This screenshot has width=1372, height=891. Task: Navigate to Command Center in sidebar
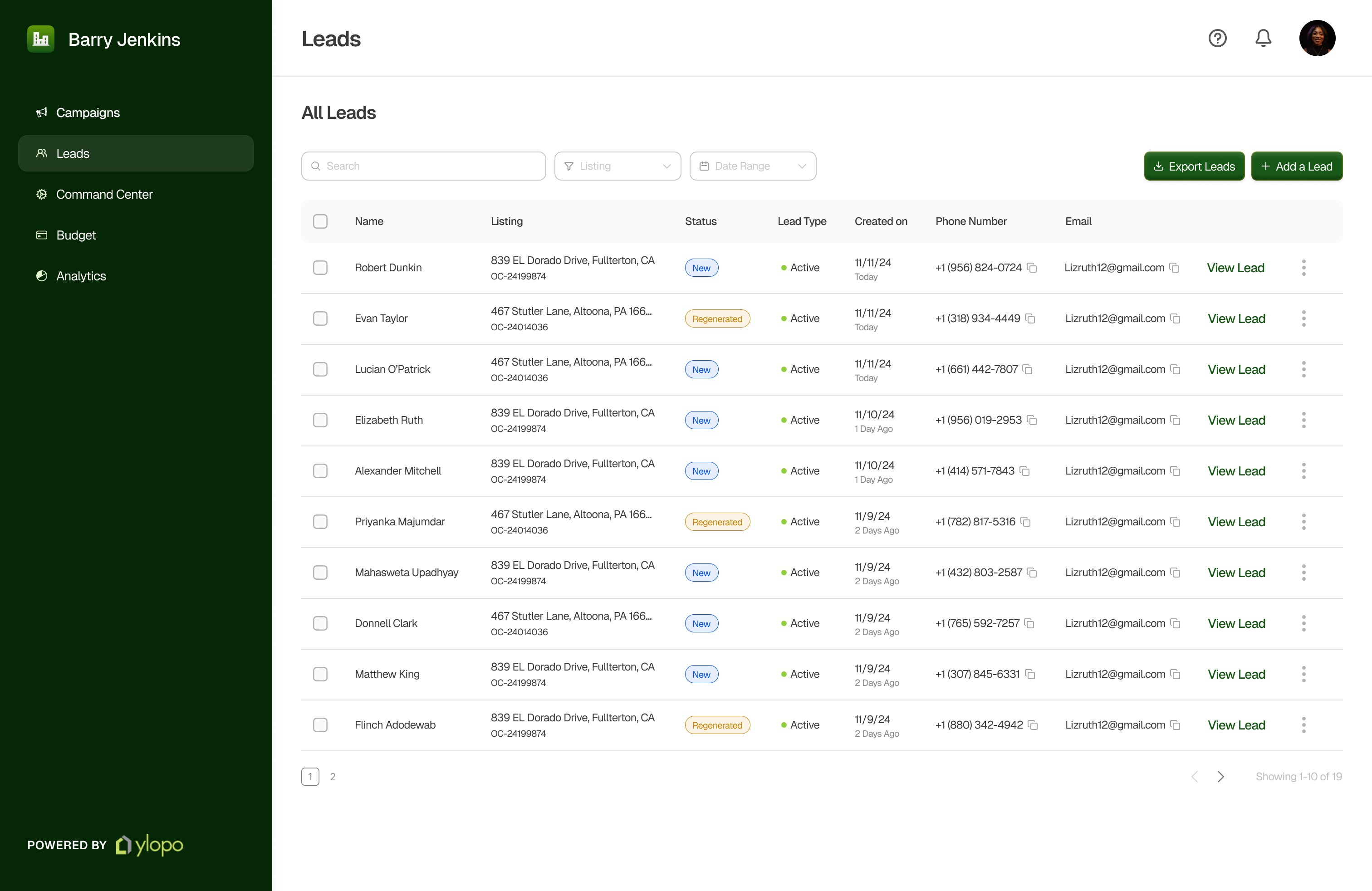pyautogui.click(x=104, y=194)
